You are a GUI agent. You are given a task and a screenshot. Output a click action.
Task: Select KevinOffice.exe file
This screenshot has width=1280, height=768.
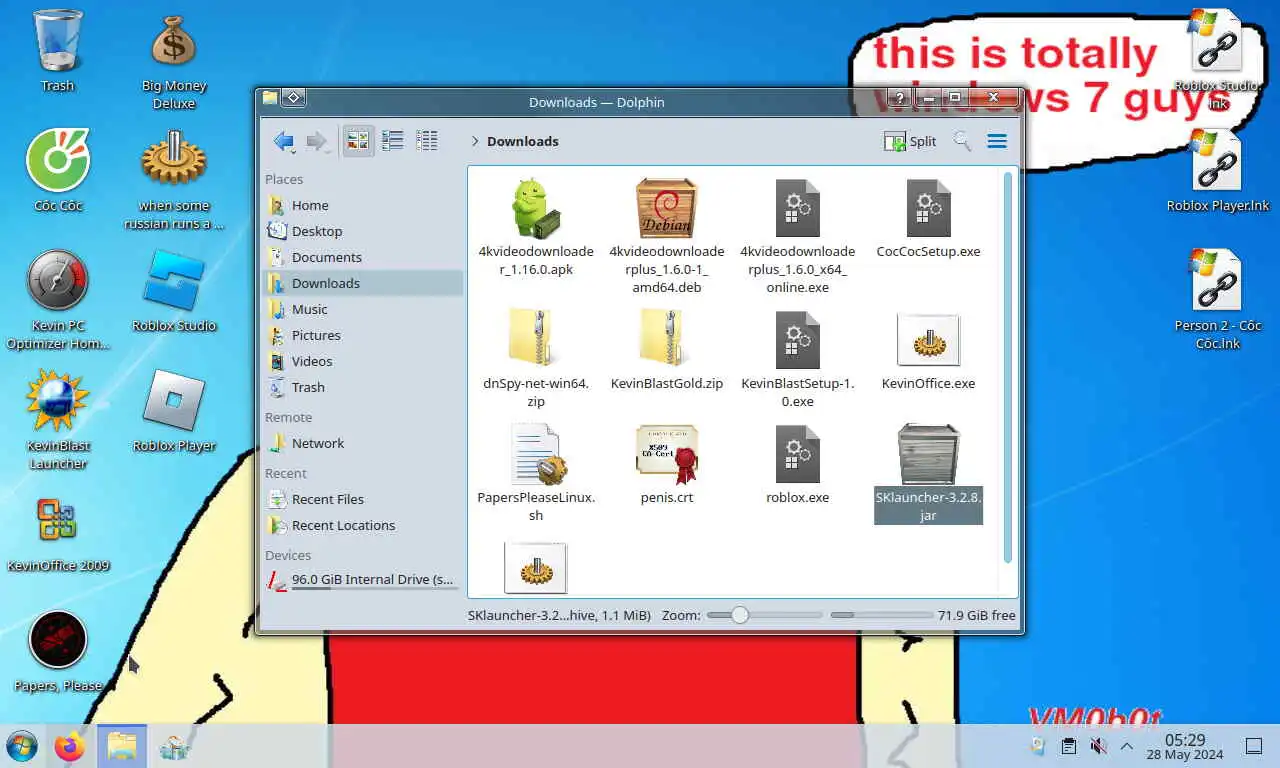tap(928, 350)
